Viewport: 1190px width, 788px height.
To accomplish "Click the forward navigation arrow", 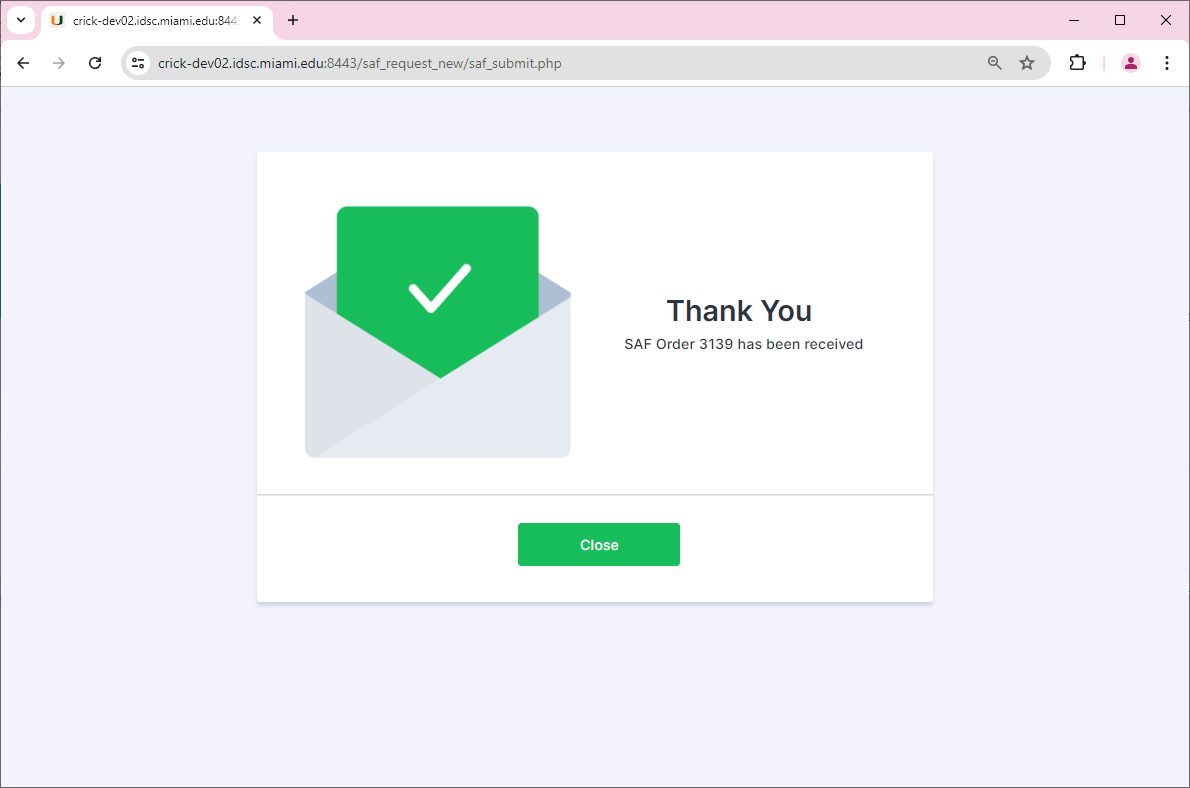I will (x=58, y=63).
